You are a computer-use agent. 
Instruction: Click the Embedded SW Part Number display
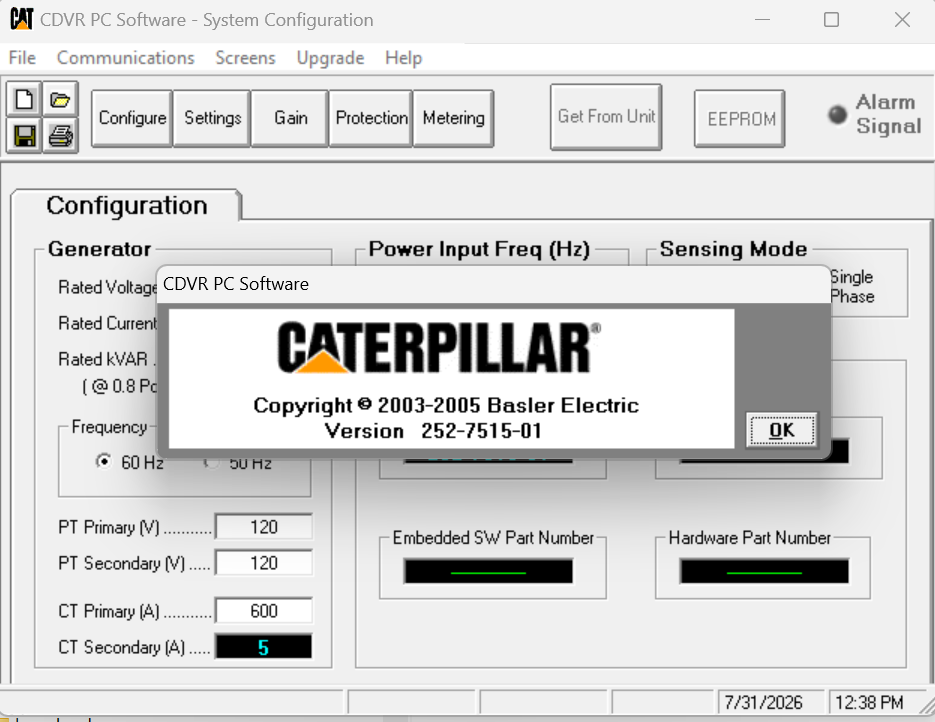coord(488,571)
